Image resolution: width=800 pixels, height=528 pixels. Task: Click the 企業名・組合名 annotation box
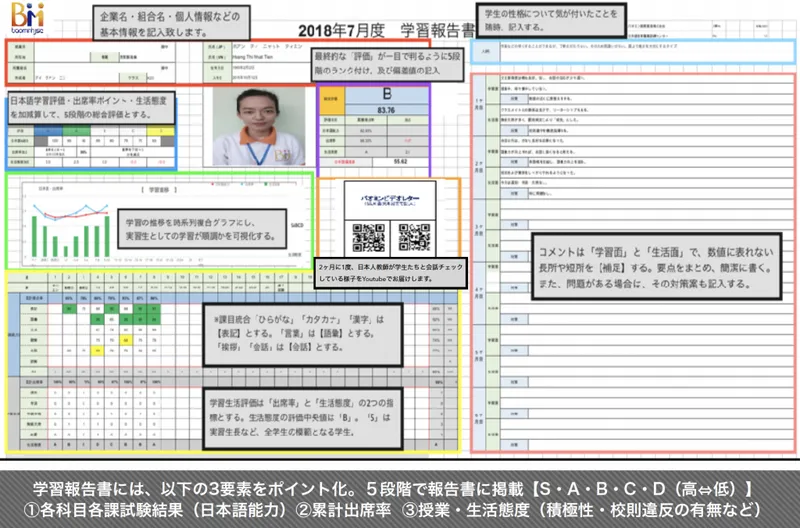171,23
